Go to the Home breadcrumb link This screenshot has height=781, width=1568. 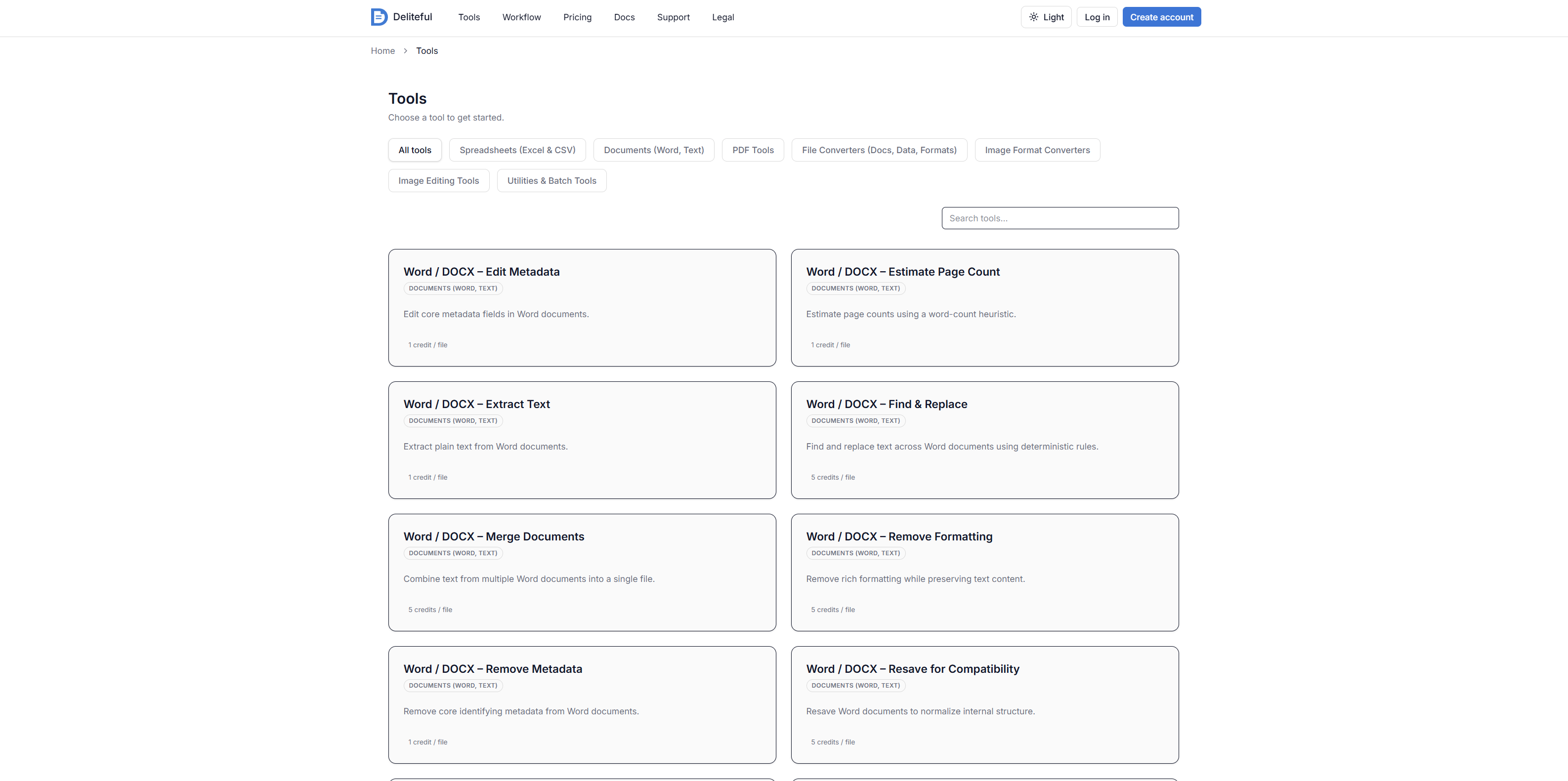click(x=382, y=51)
